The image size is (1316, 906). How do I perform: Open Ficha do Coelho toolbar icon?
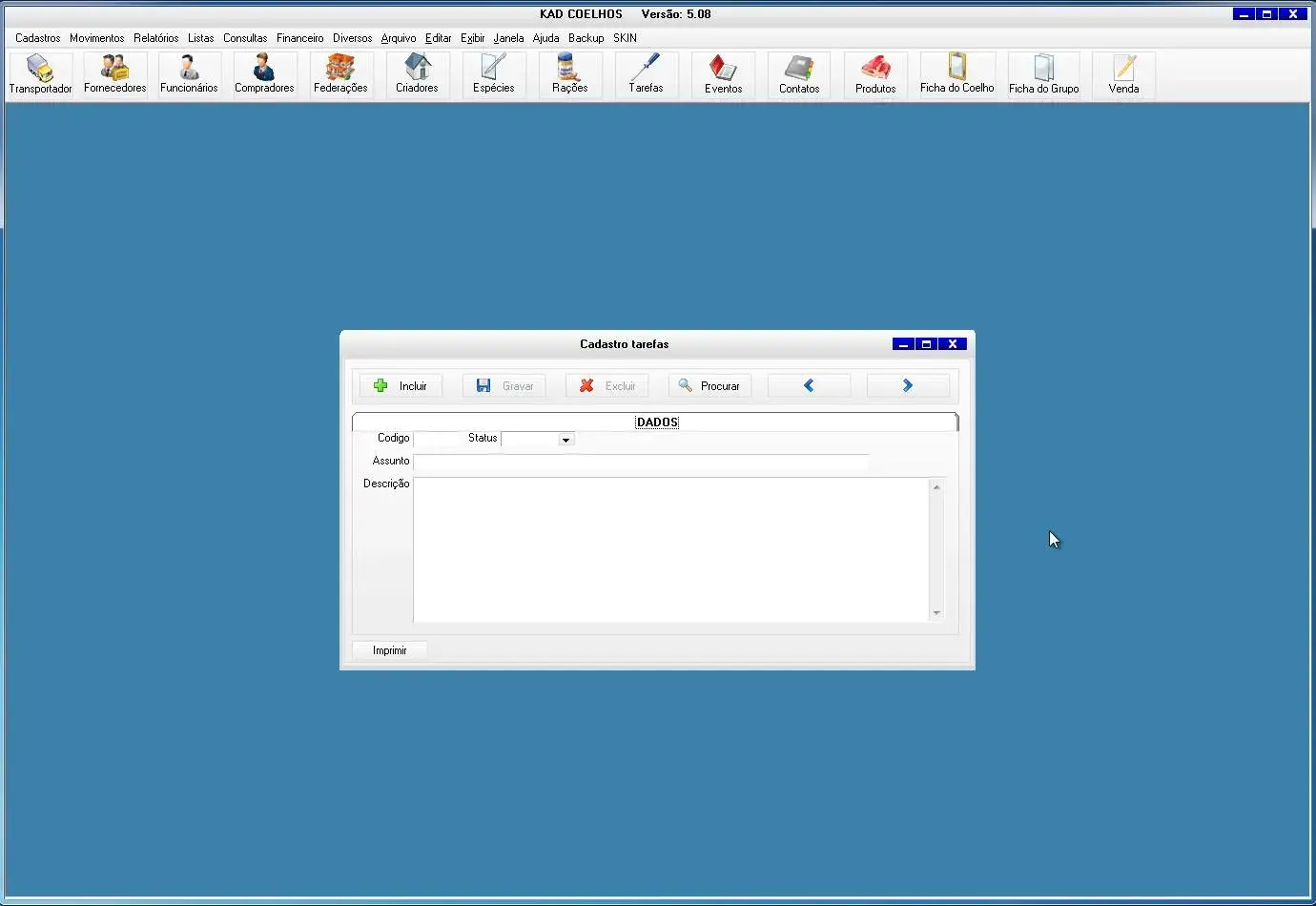(956, 75)
